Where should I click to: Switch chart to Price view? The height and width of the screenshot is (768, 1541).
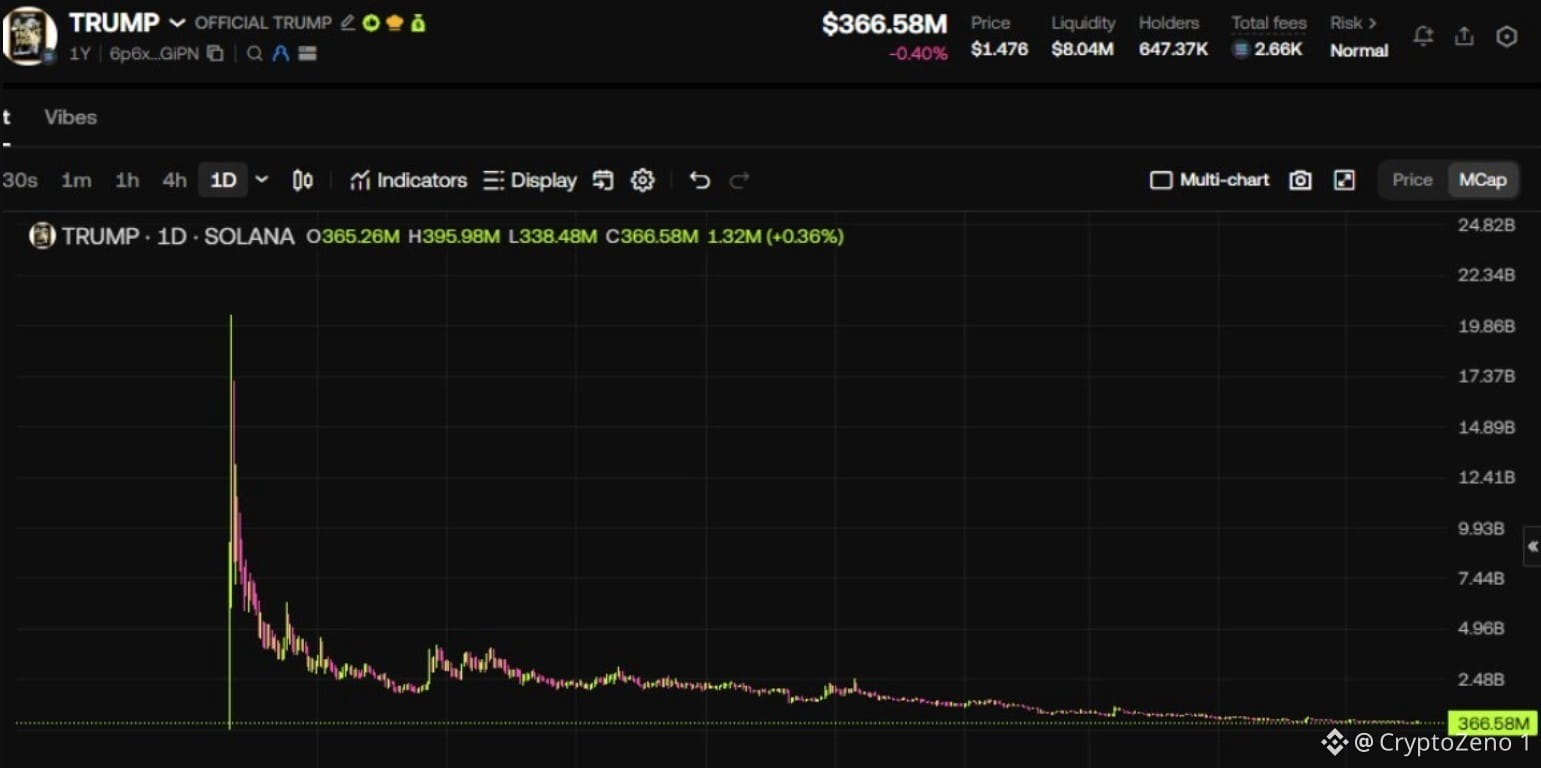(1413, 180)
